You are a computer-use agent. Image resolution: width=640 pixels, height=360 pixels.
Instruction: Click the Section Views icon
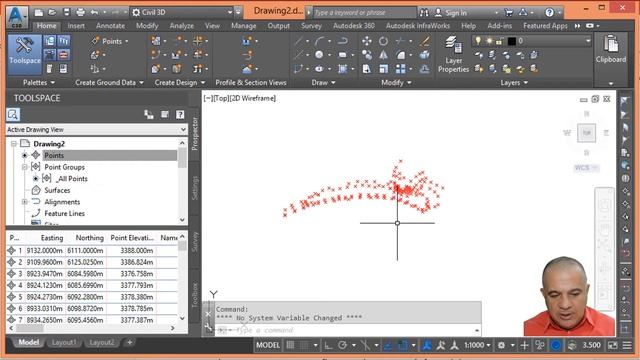tap(247, 69)
